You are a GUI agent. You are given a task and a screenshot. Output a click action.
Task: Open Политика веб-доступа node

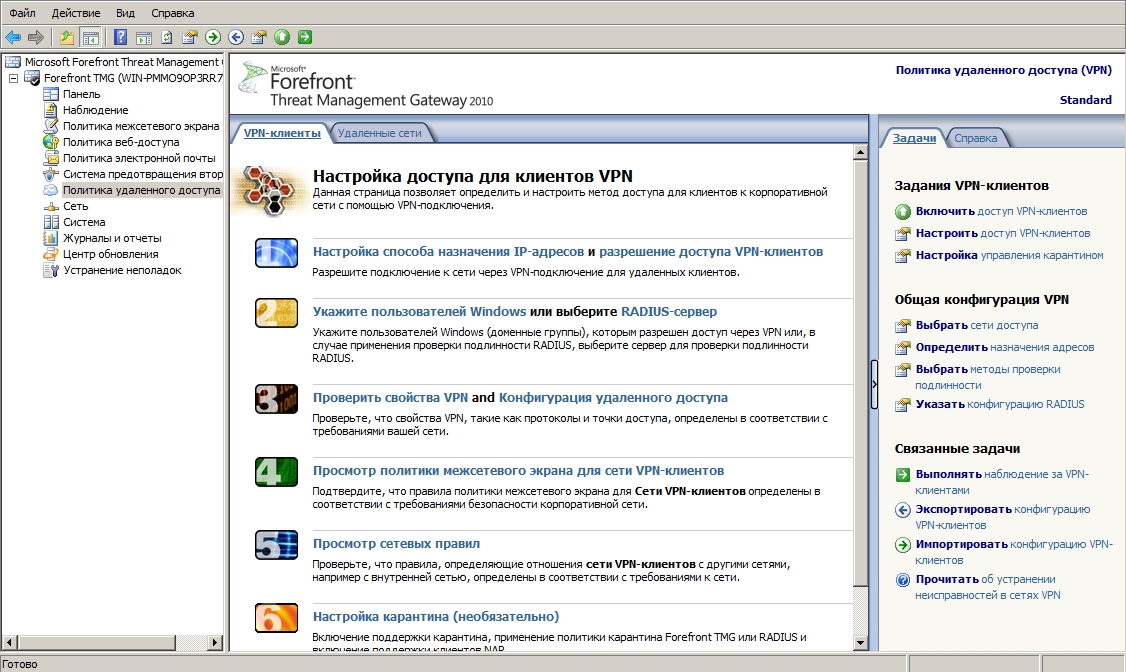point(121,142)
